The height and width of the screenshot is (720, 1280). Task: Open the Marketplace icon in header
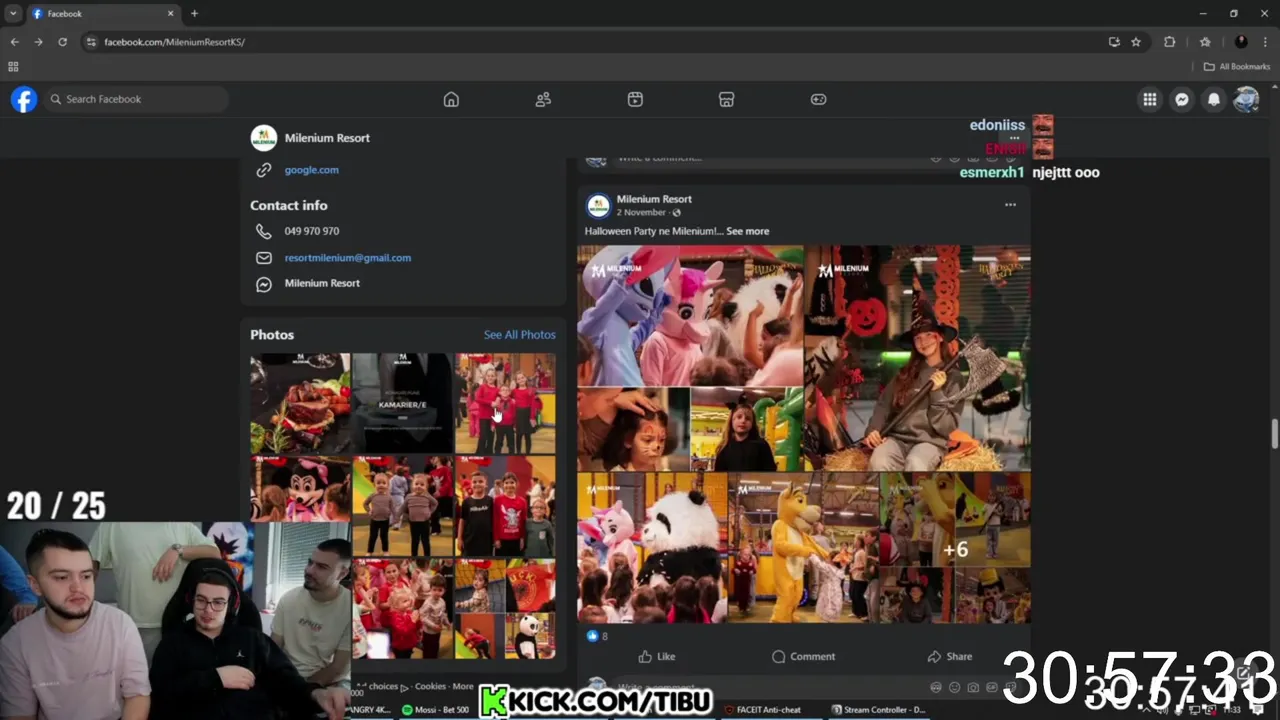(727, 99)
